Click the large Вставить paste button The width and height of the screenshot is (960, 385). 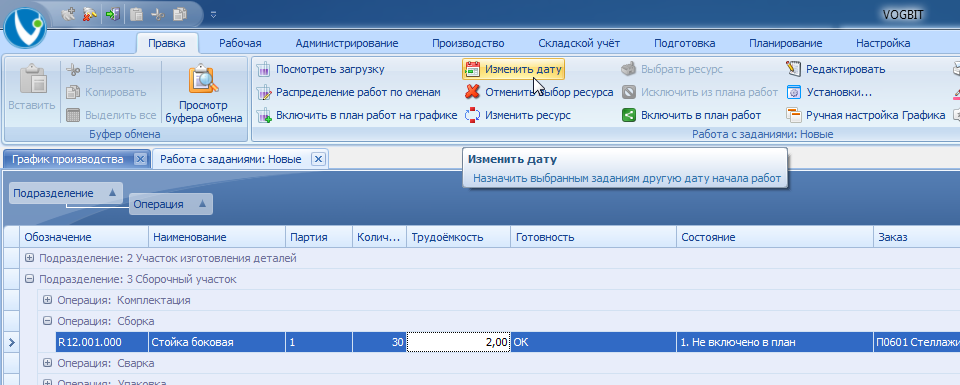coord(32,89)
